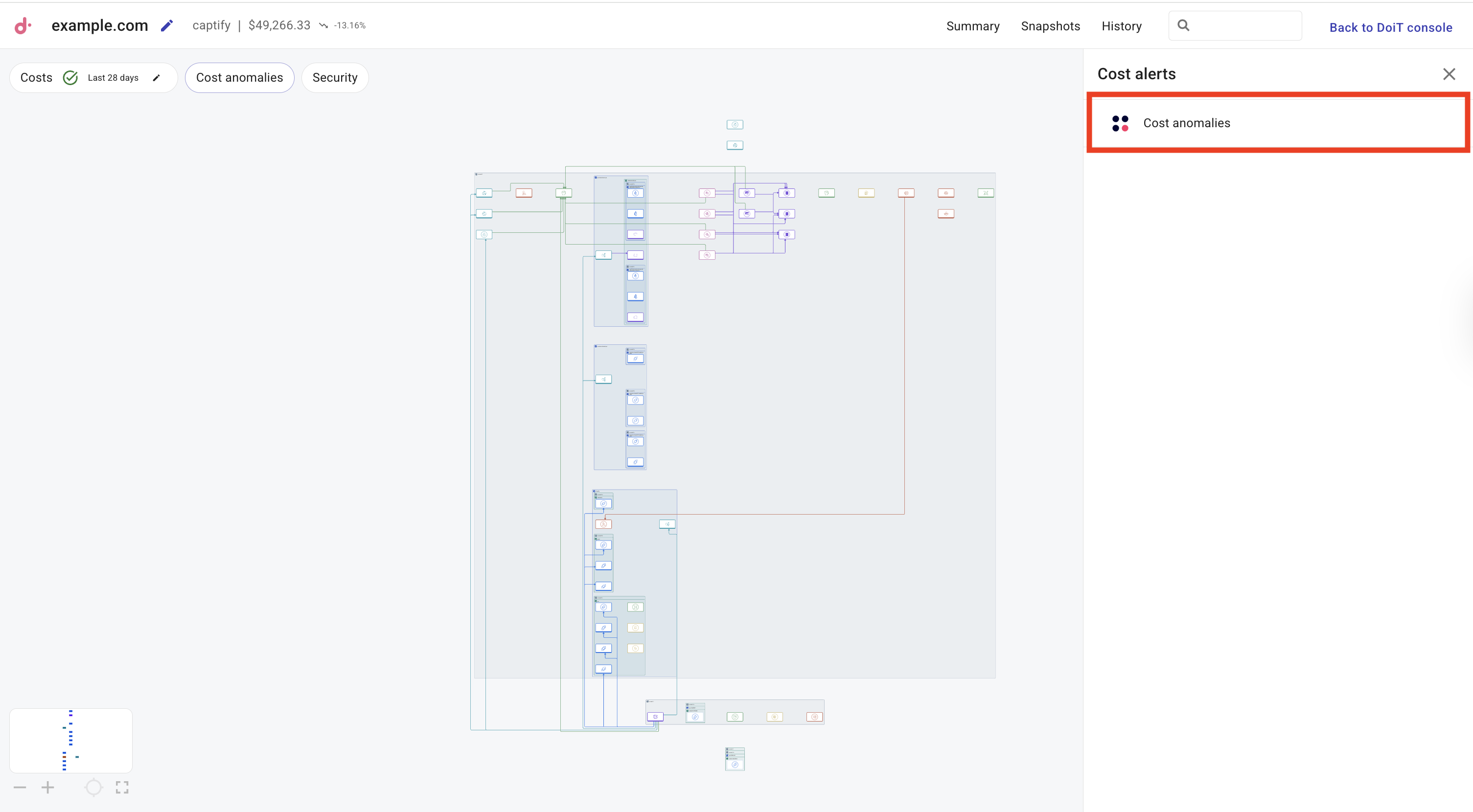Click the green checkmark on Costs
1473x812 pixels.
pos(70,78)
